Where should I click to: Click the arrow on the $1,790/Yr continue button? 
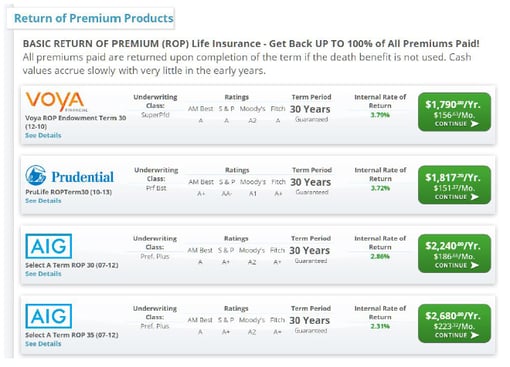(x=475, y=124)
